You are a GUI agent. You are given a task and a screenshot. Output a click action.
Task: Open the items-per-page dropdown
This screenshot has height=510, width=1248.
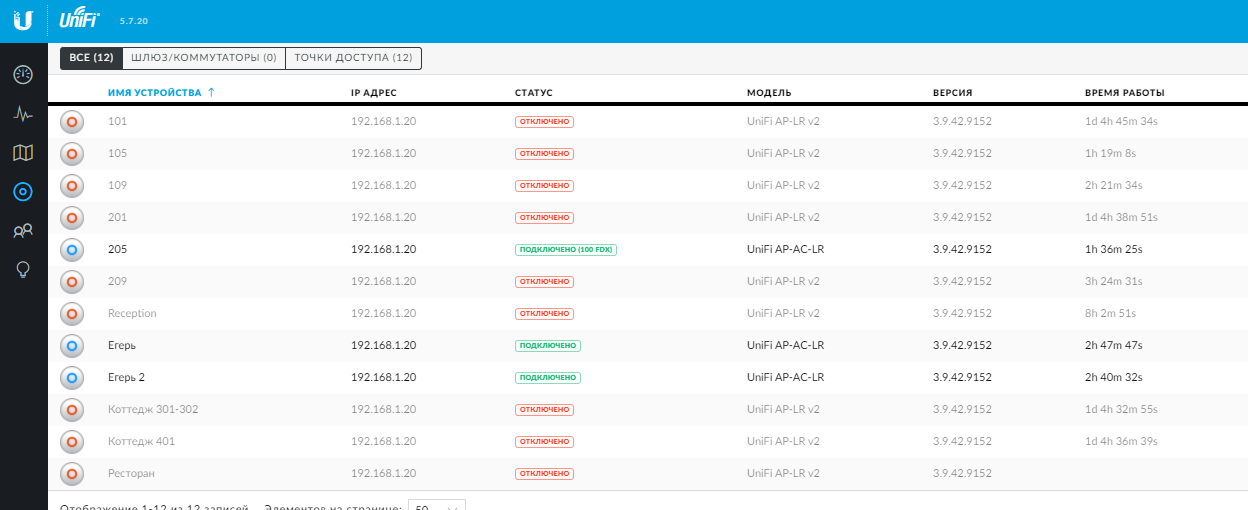click(436, 506)
